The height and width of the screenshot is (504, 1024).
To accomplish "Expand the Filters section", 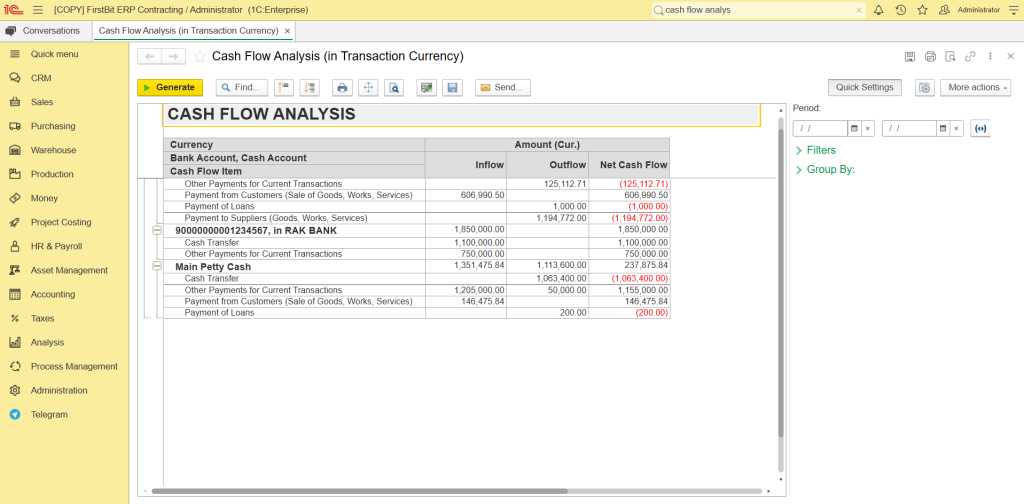I will point(816,150).
